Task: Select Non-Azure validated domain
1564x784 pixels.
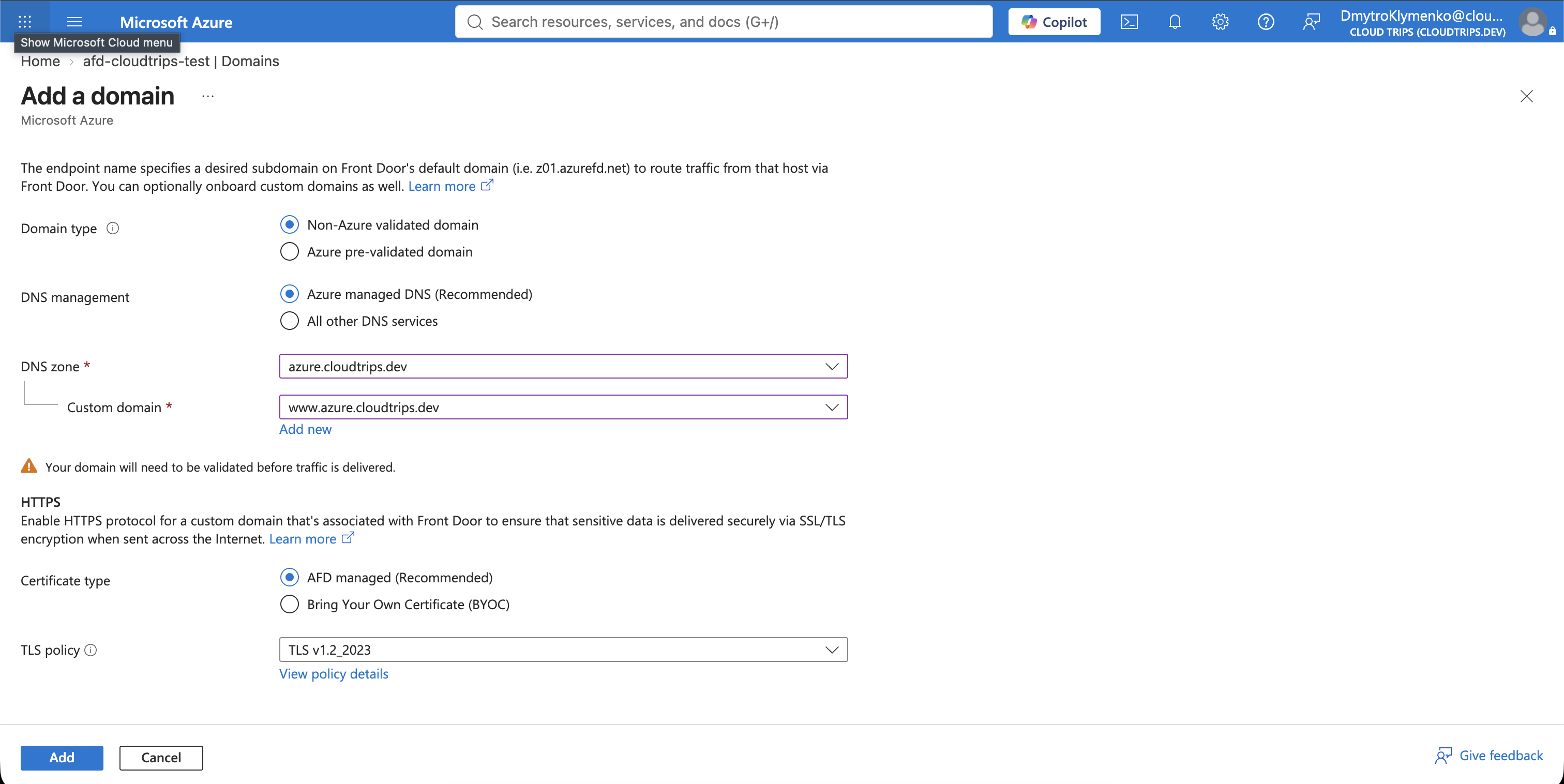Action: tap(290, 224)
